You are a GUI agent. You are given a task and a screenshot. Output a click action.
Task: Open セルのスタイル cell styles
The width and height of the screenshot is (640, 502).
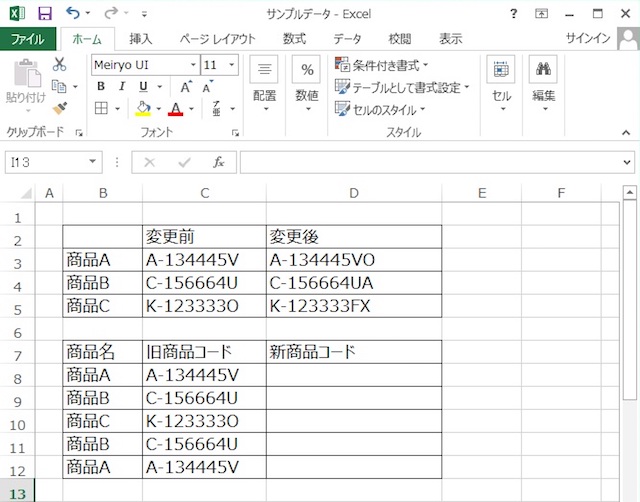point(380,109)
